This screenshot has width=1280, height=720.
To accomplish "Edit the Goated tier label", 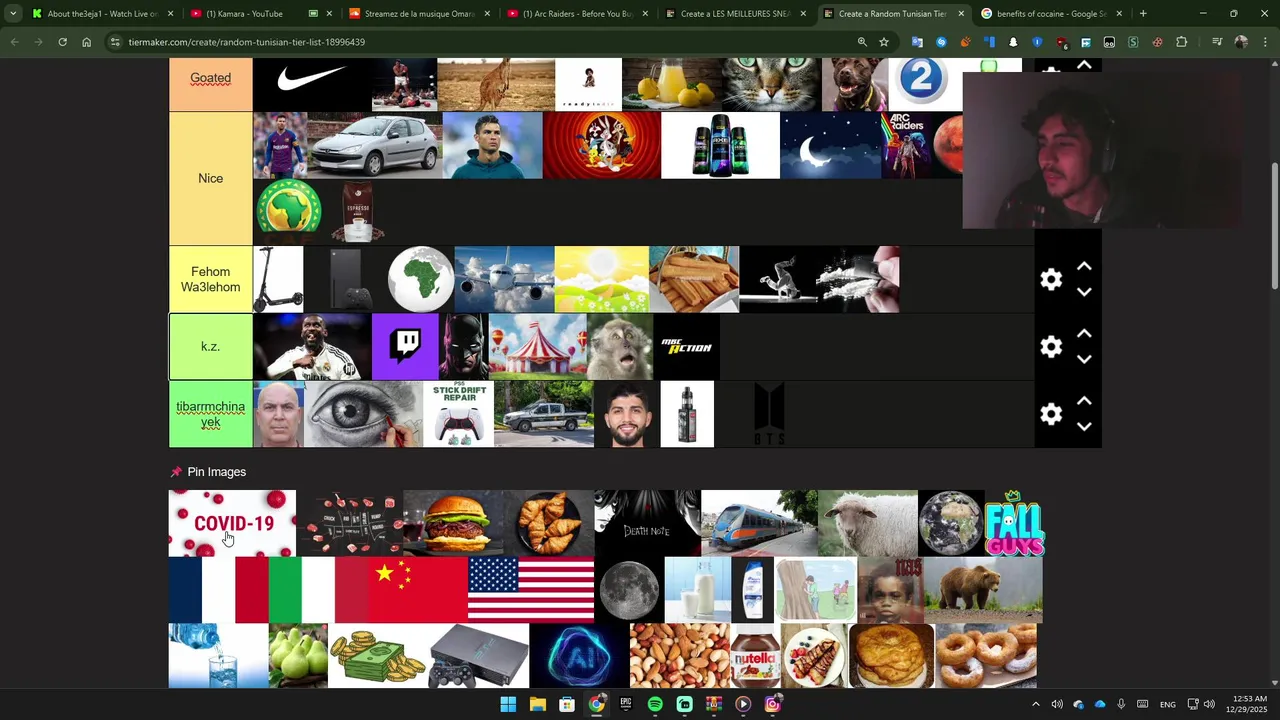I will click(x=210, y=78).
